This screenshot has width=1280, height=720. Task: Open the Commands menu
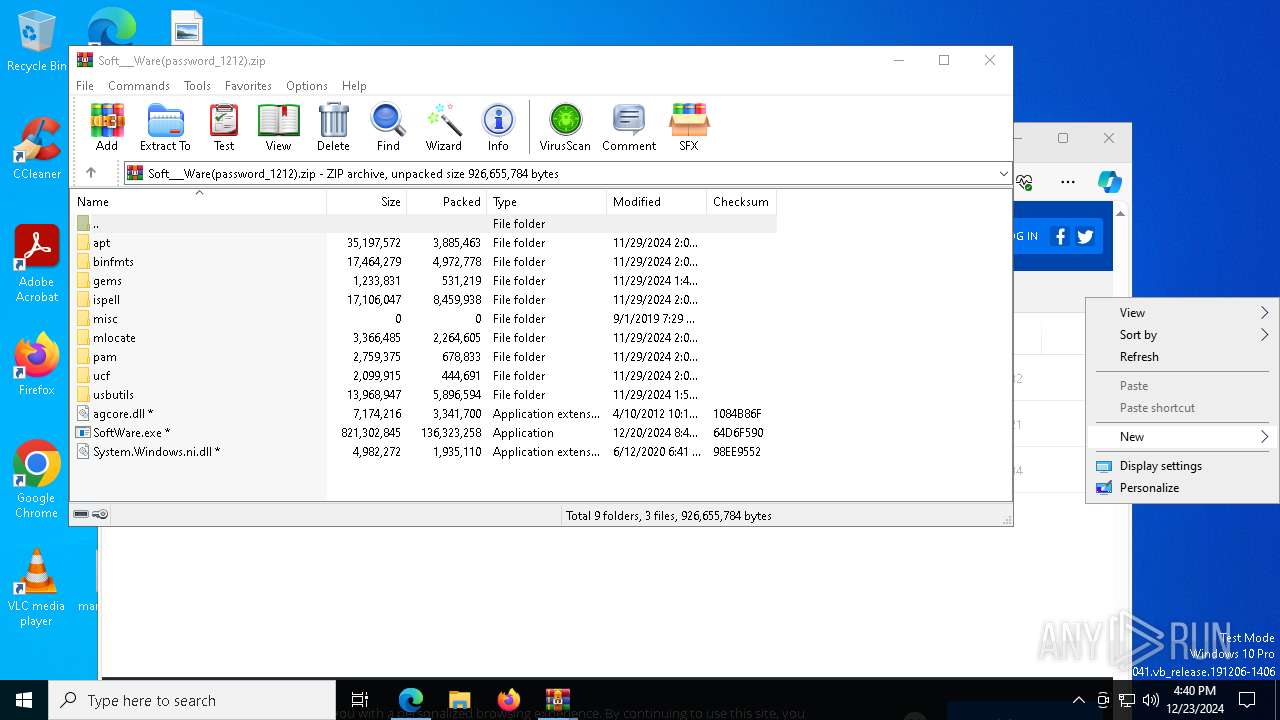(139, 86)
